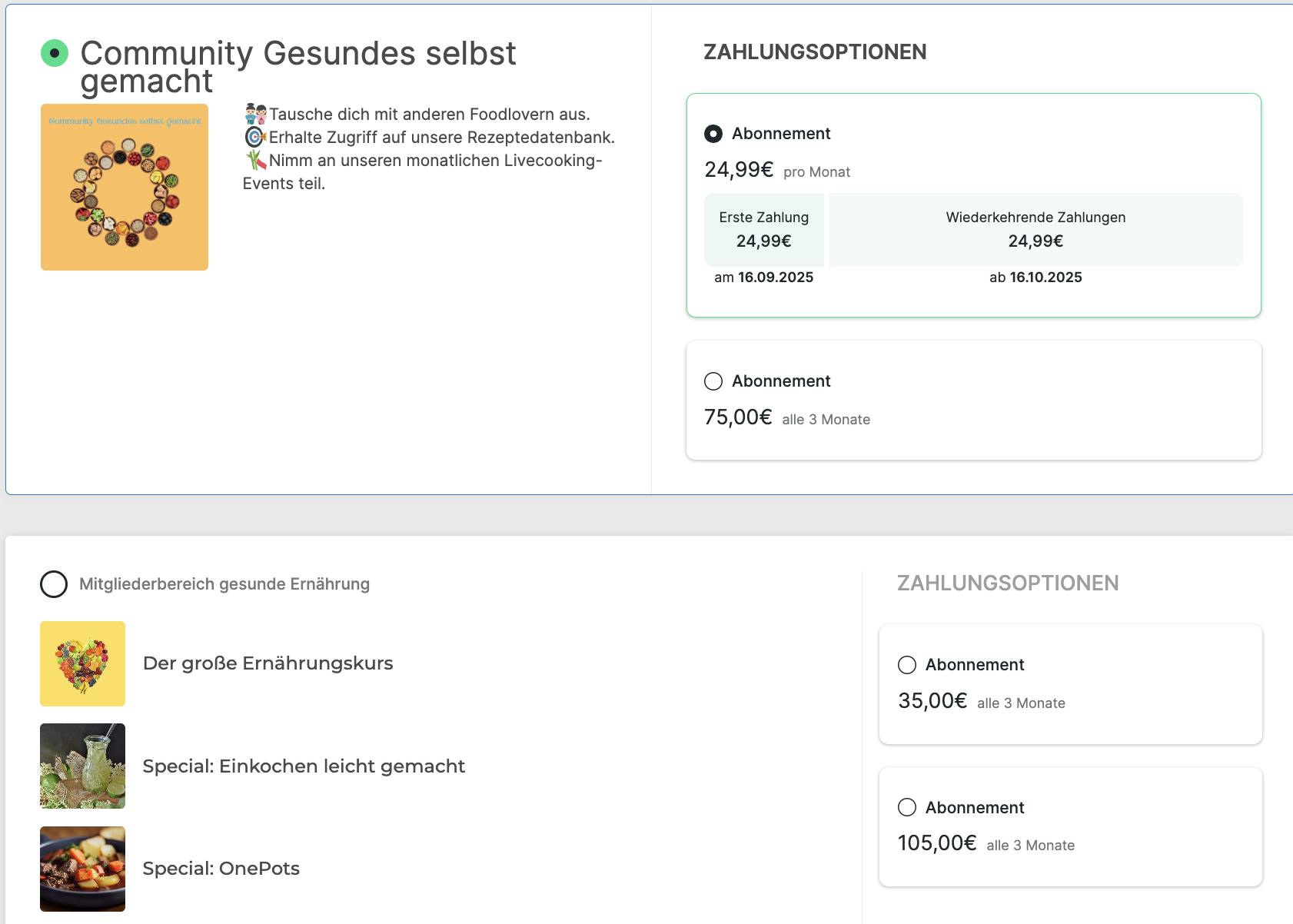The image size is (1293, 924).
Task: Choose the 105,00€ alle 3 Monate subscription
Action: tap(907, 807)
